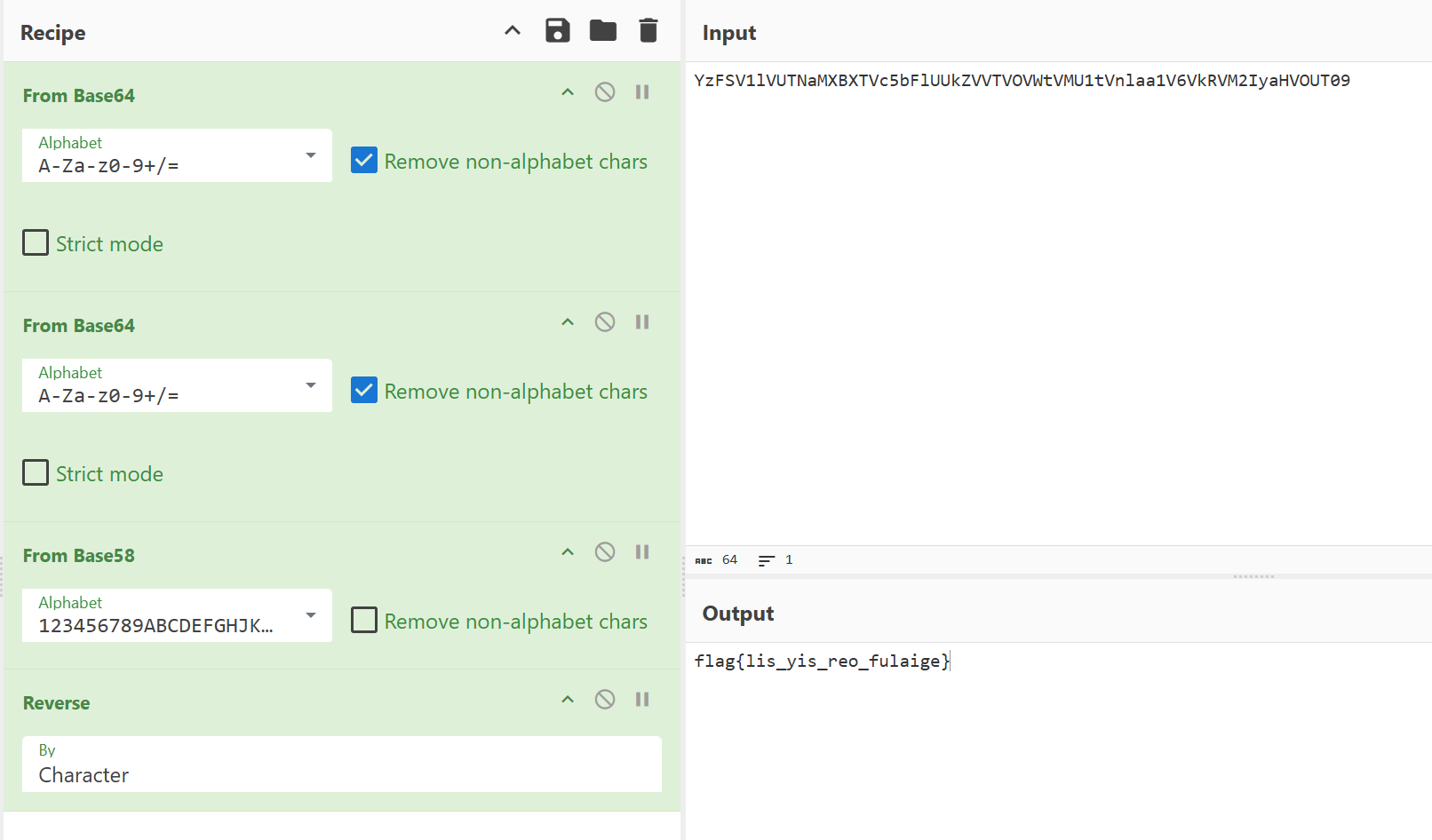Click the Save recipe icon
This screenshot has width=1432, height=840.
coord(557,31)
